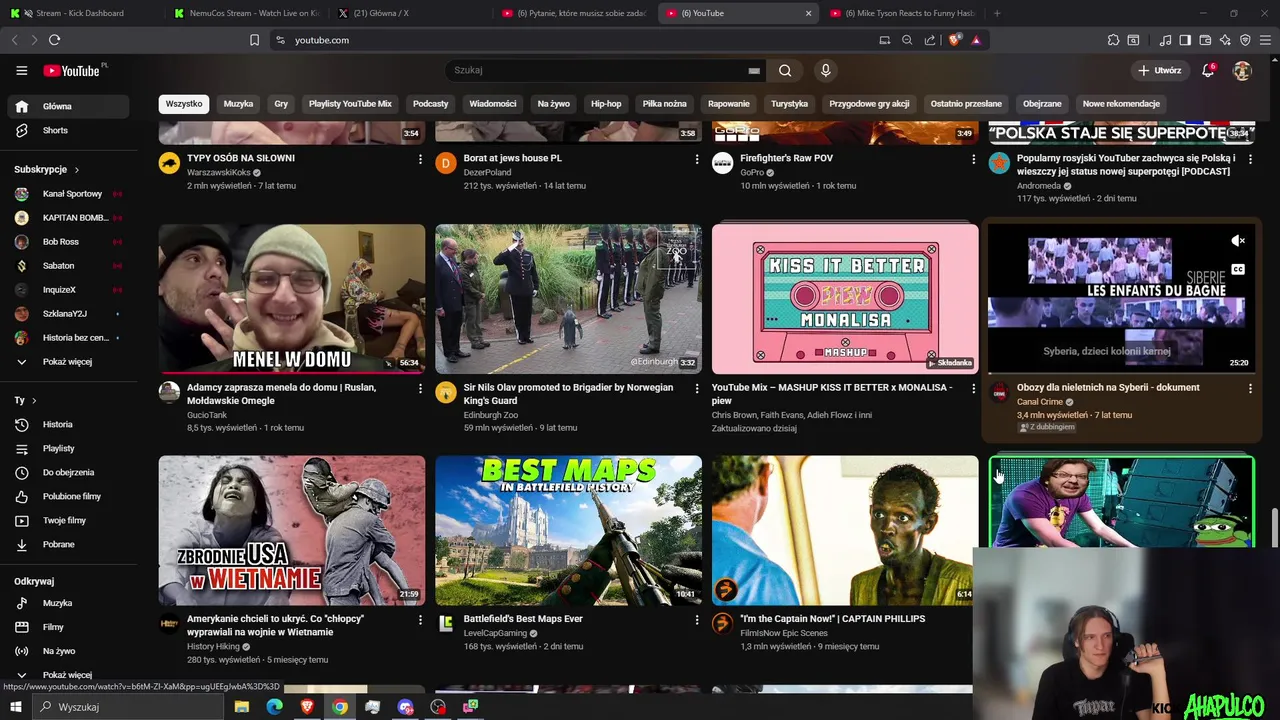Open options for Borat at jews house video
This screenshot has height=720, width=1280.
point(697,159)
